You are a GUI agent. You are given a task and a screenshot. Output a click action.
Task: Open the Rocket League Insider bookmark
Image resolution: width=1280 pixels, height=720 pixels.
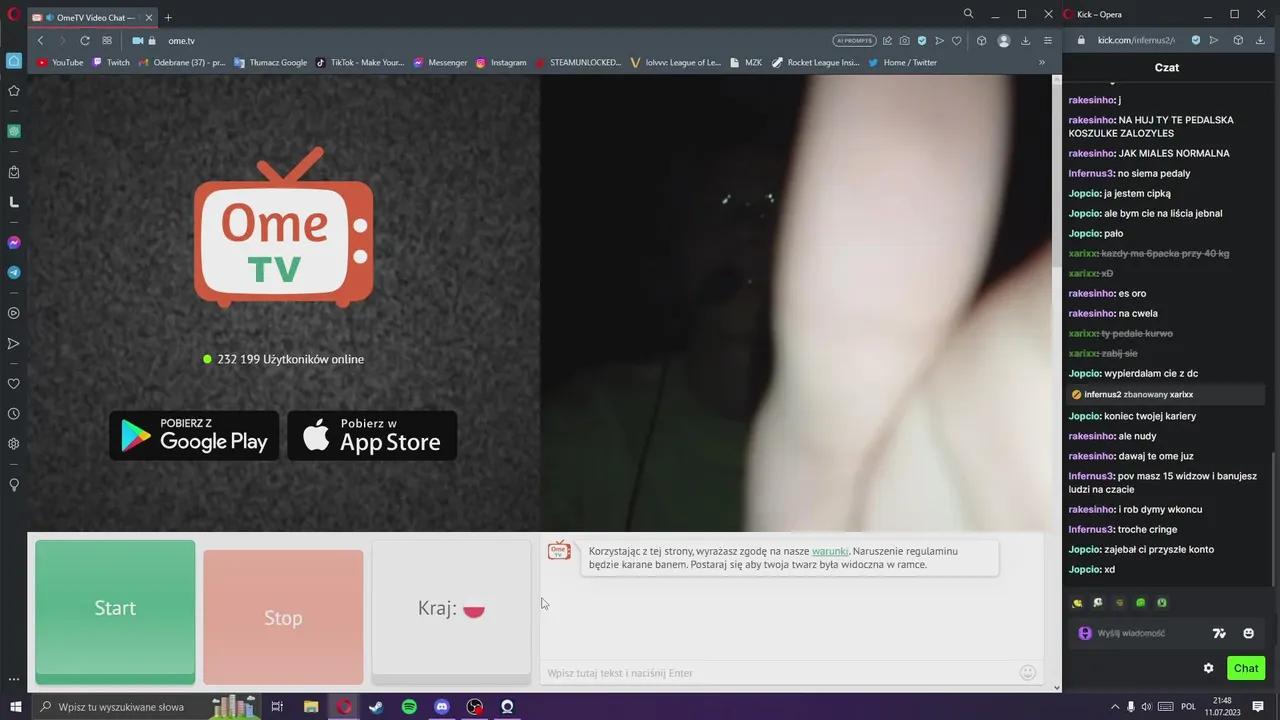(815, 62)
